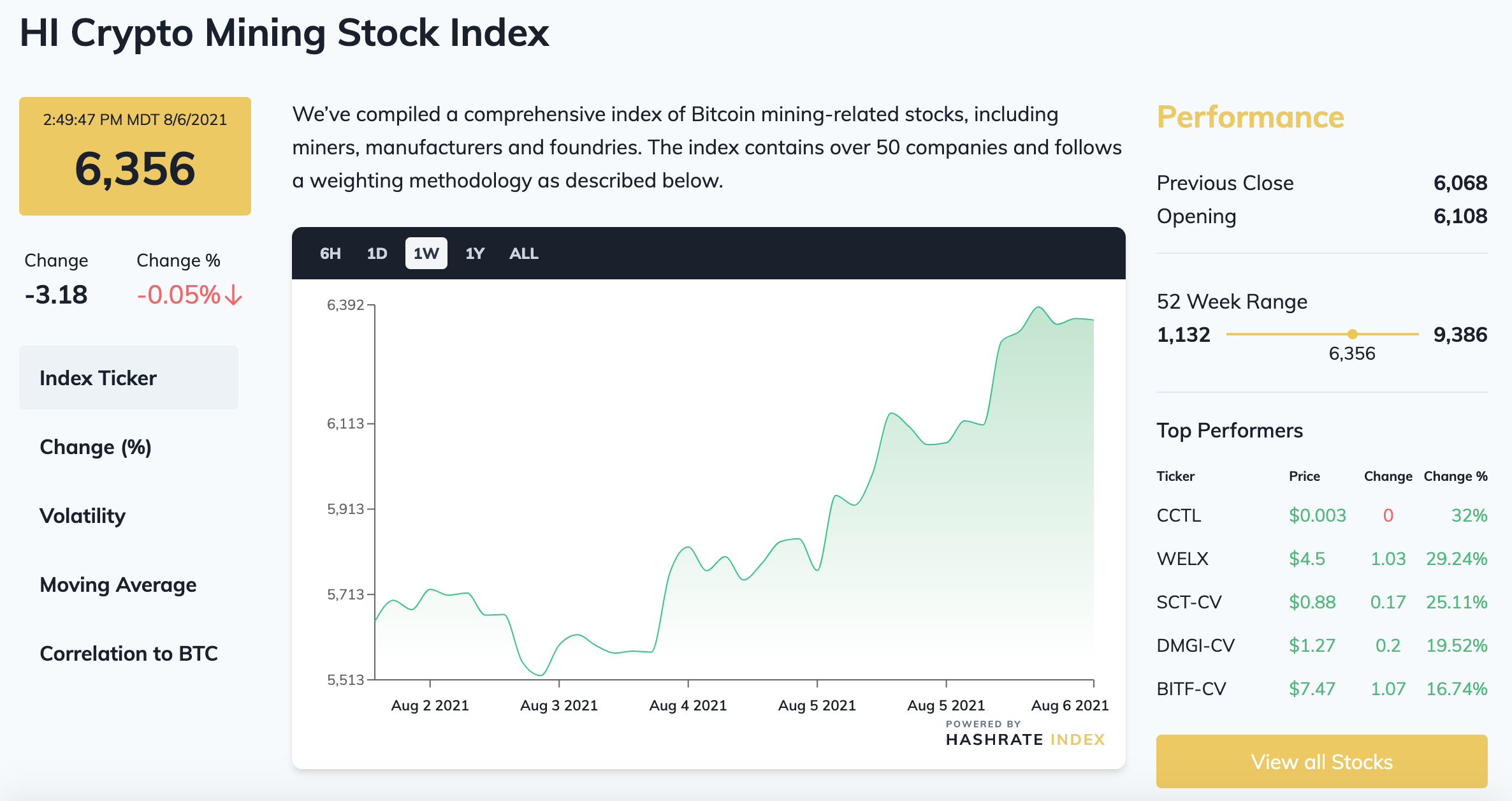
Task: Click the Ticker column header
Action: [x=1175, y=476]
